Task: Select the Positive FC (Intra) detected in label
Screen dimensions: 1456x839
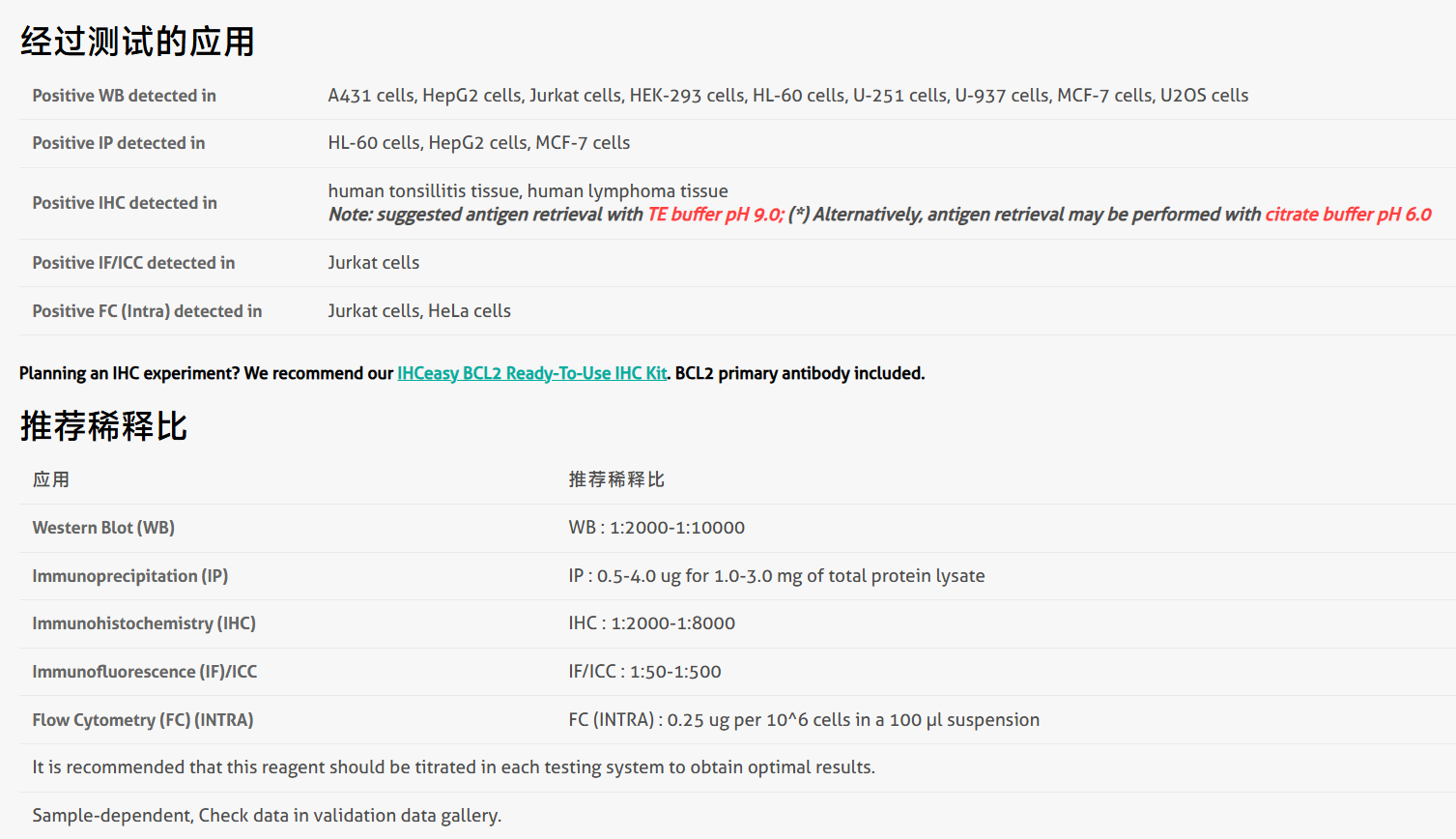Action: click(x=147, y=311)
